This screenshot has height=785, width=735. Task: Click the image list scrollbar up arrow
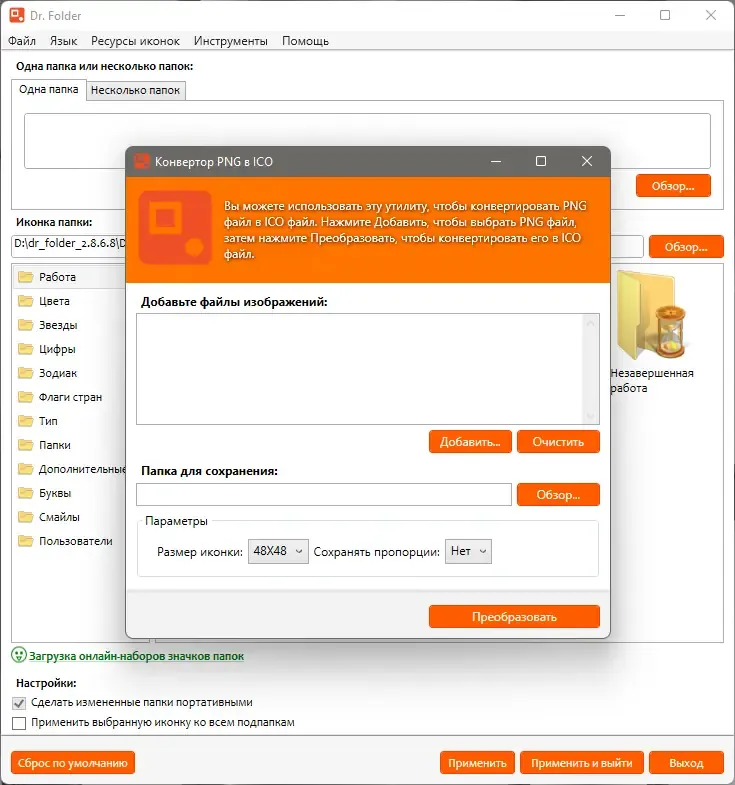pos(591,323)
